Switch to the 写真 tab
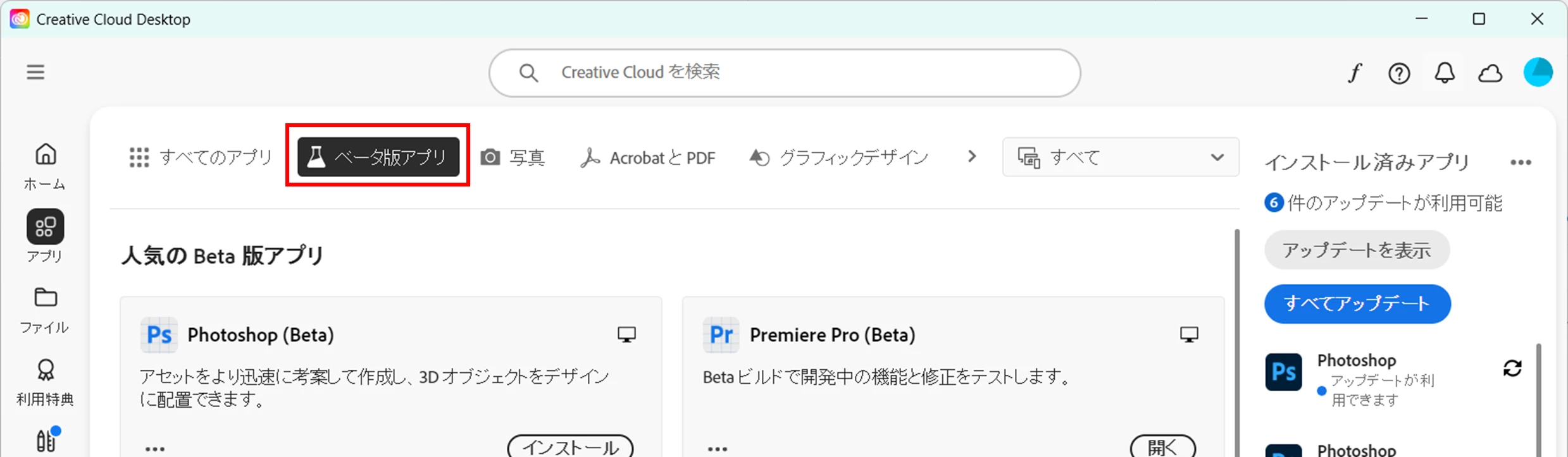The height and width of the screenshot is (457, 1568). click(513, 157)
